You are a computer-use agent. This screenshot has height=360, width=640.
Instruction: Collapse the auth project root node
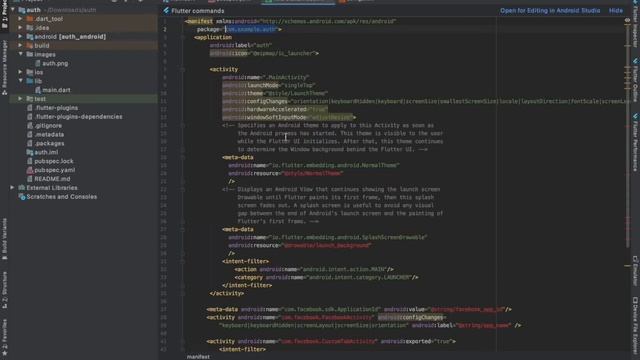click(x=13, y=10)
